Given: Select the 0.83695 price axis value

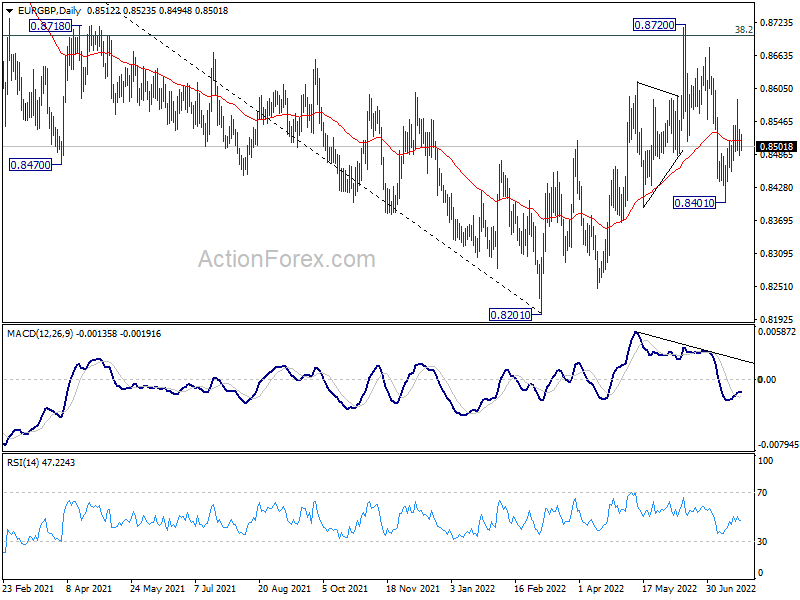Looking at the screenshot, I should (x=777, y=220).
